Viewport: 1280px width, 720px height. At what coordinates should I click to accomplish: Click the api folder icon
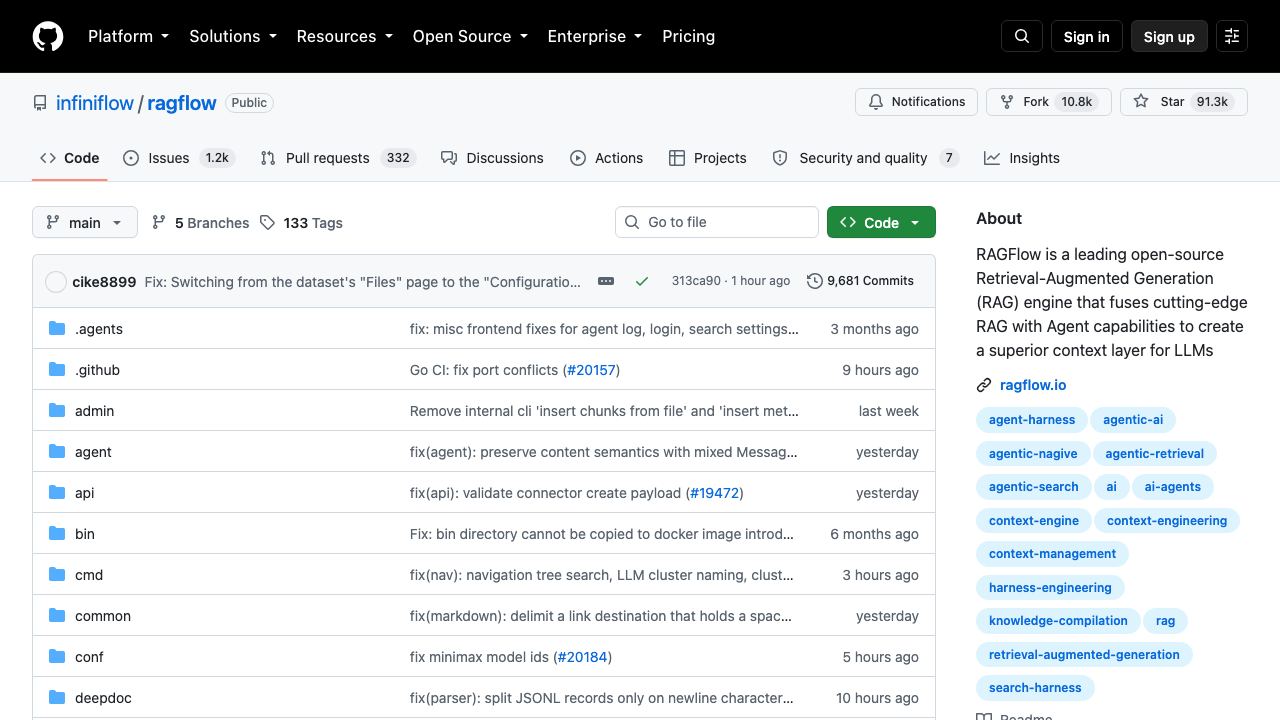point(57,493)
